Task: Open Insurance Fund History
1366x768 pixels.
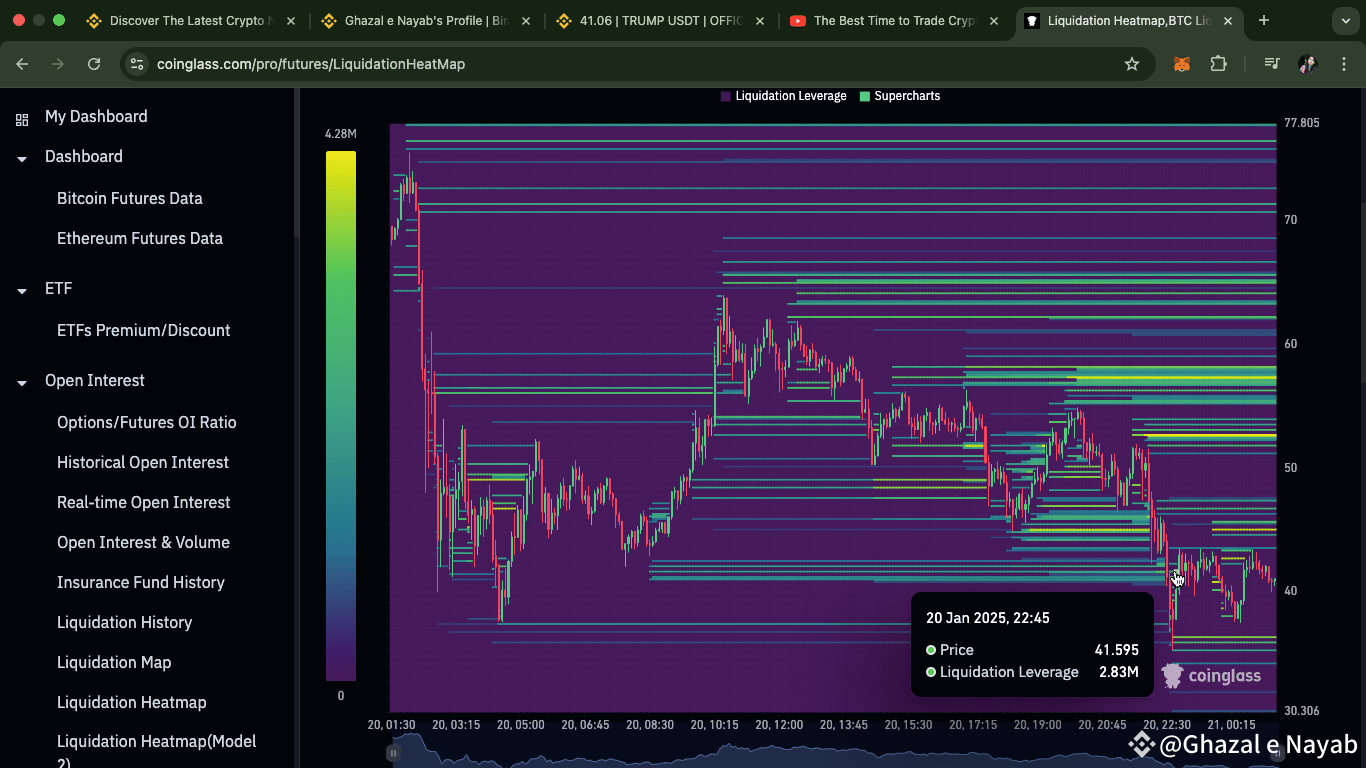Action: point(141,582)
